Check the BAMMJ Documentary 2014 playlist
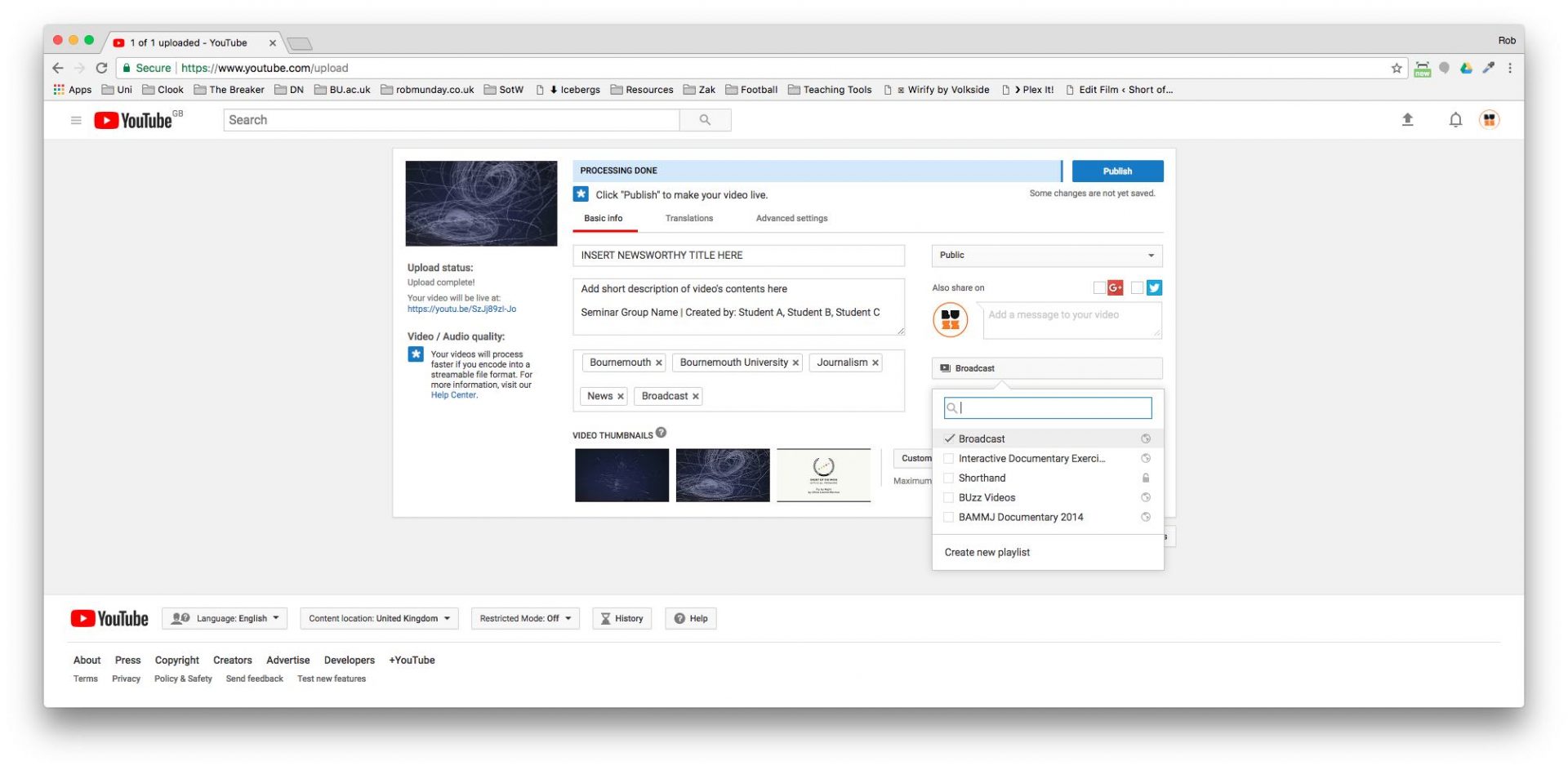 coord(948,517)
